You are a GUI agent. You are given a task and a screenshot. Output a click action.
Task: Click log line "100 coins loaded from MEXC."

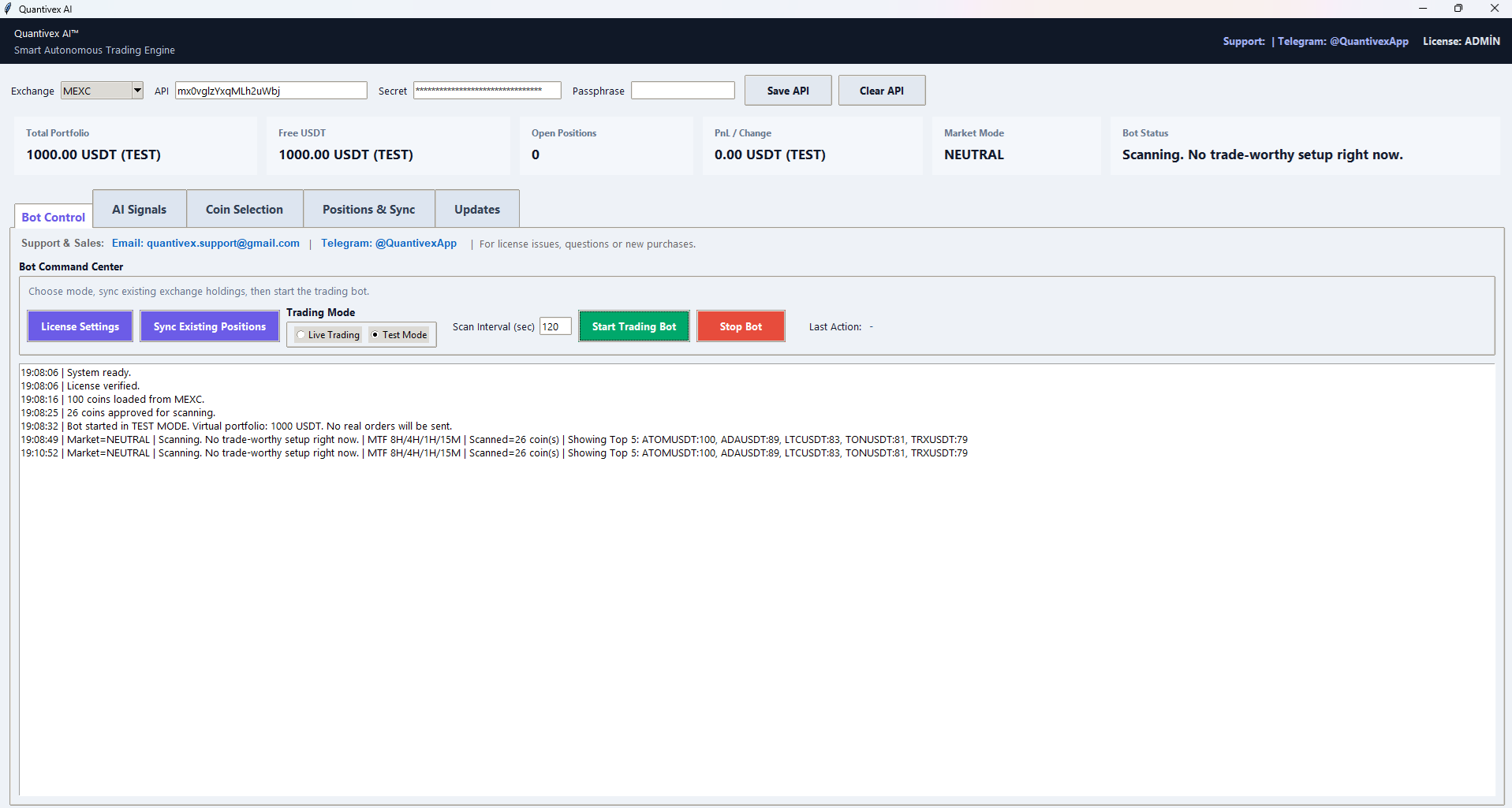click(113, 400)
